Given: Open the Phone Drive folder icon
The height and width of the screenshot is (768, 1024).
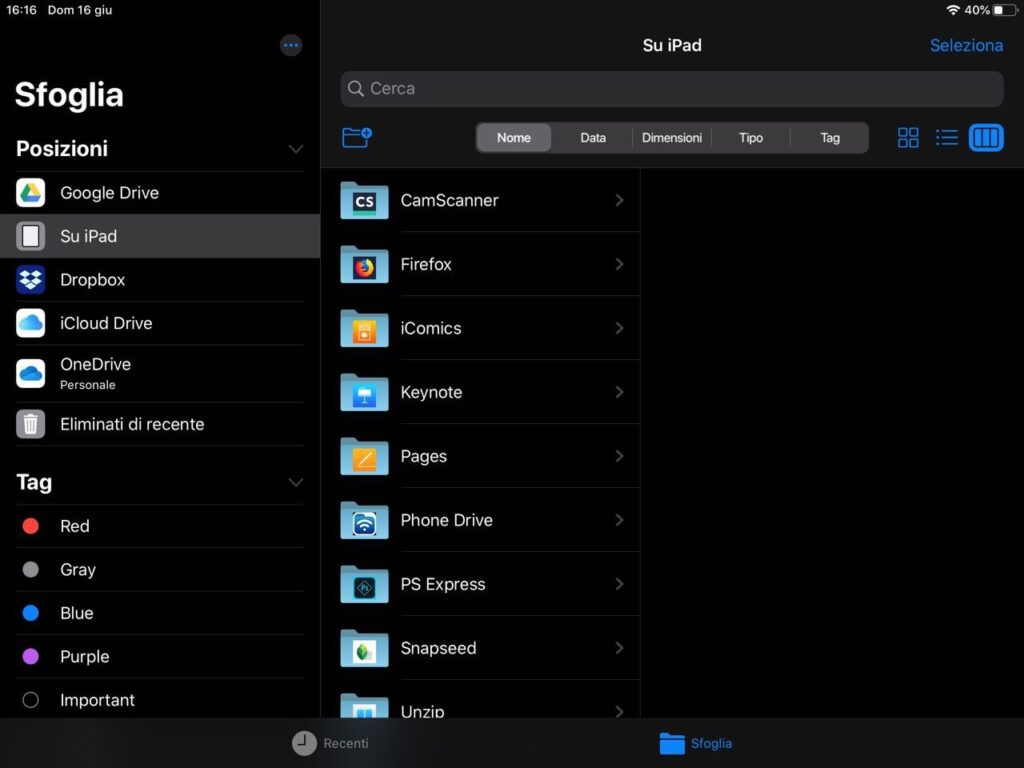Looking at the screenshot, I should click(x=364, y=520).
